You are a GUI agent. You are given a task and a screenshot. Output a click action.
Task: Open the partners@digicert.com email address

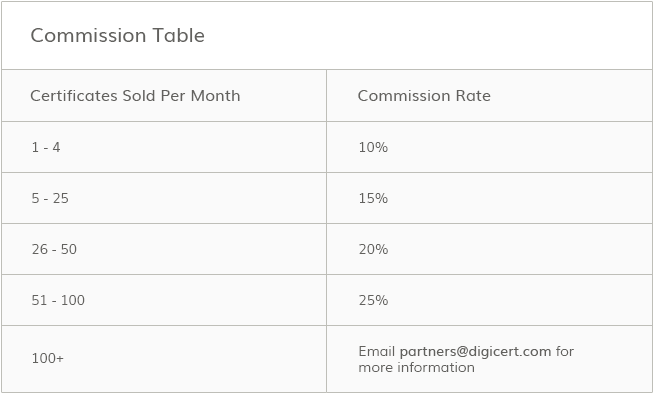click(475, 351)
